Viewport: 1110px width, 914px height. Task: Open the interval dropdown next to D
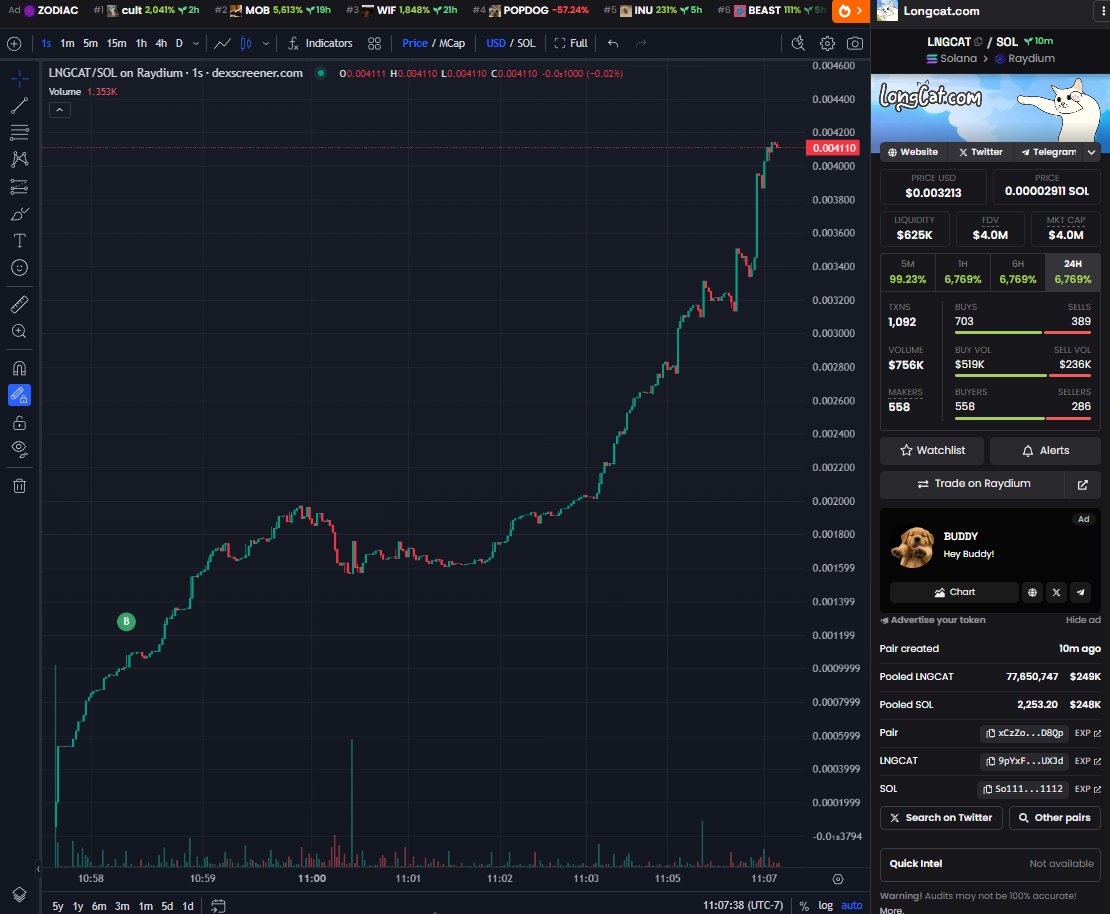point(196,43)
